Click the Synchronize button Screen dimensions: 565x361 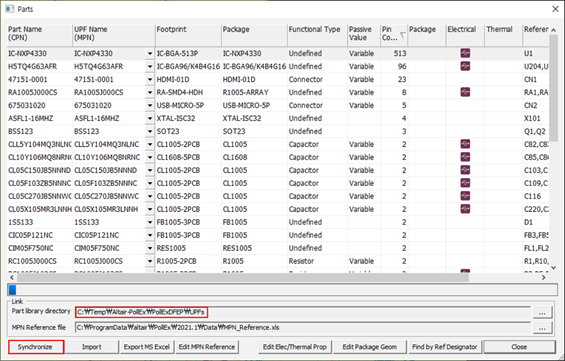(36, 347)
